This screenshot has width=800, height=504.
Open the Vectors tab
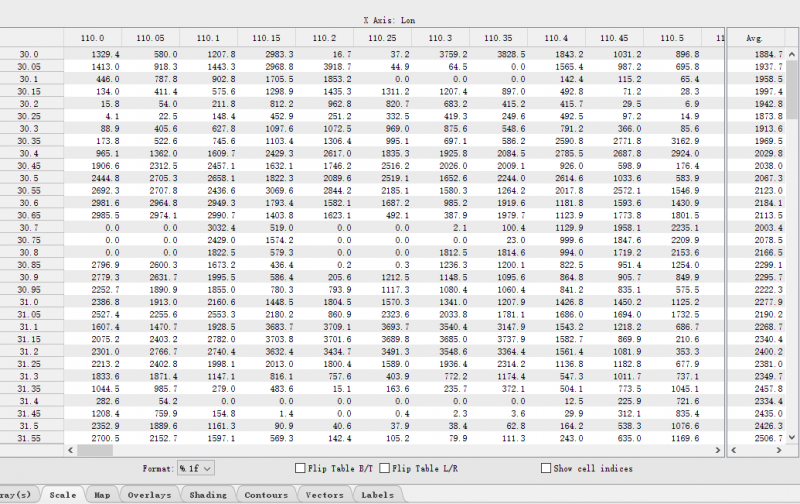pyautogui.click(x=324, y=494)
